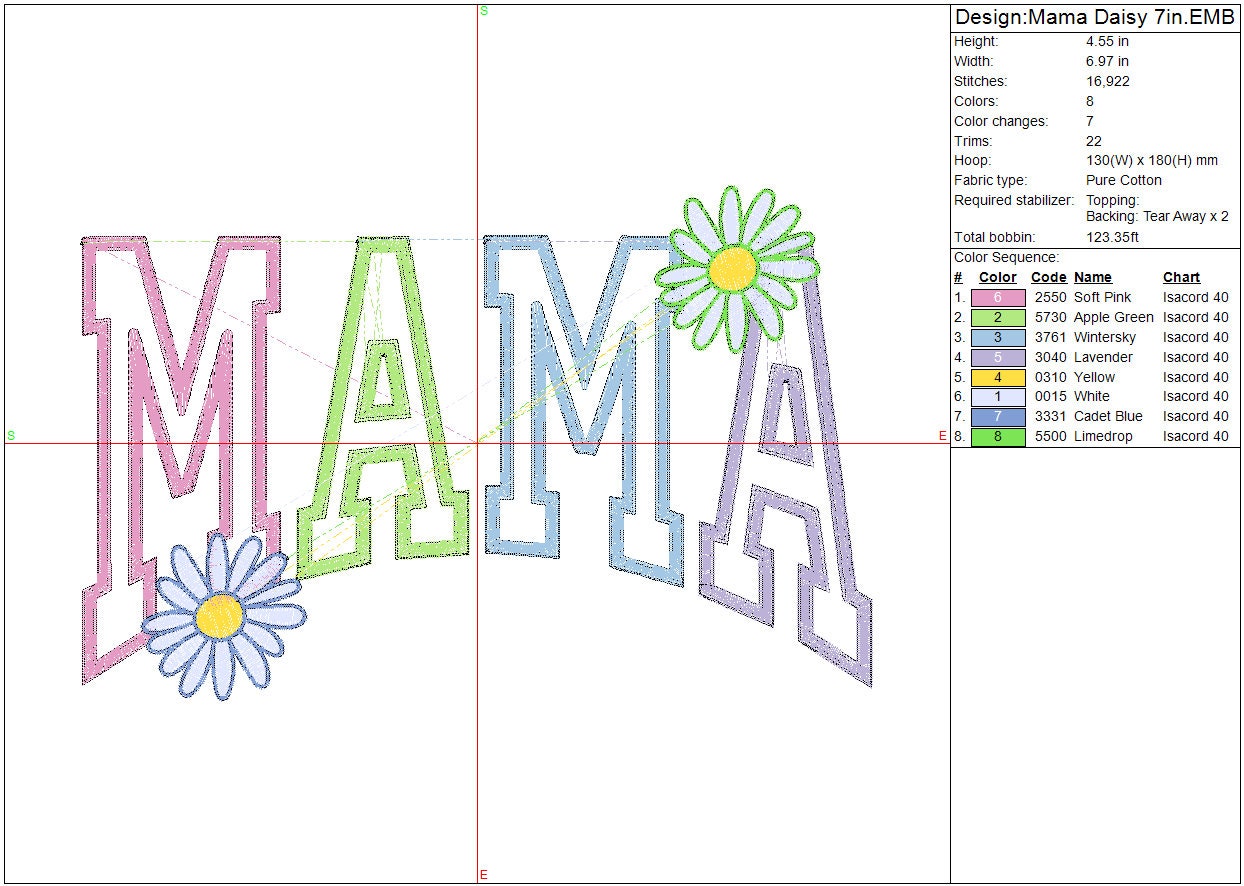Click the red E marker on right edge
Viewport: 1244px width, 886px height.
tap(942, 435)
